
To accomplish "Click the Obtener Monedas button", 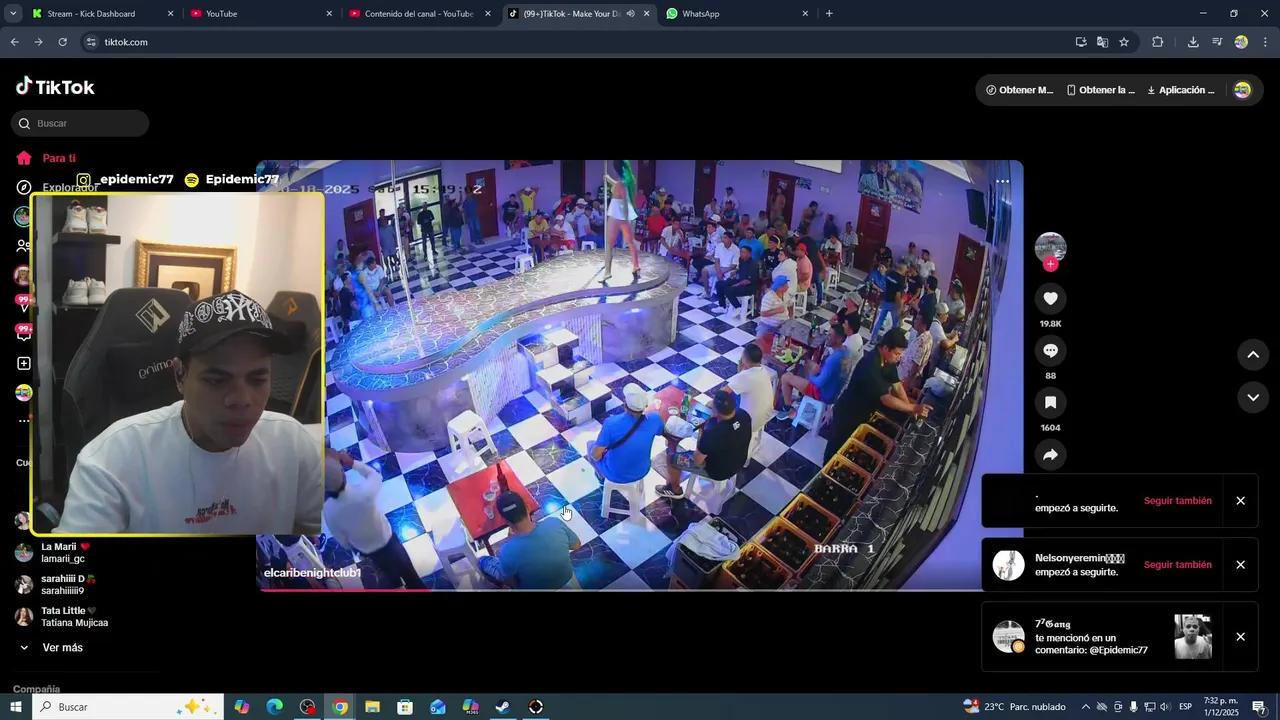I will [x=1019, y=90].
